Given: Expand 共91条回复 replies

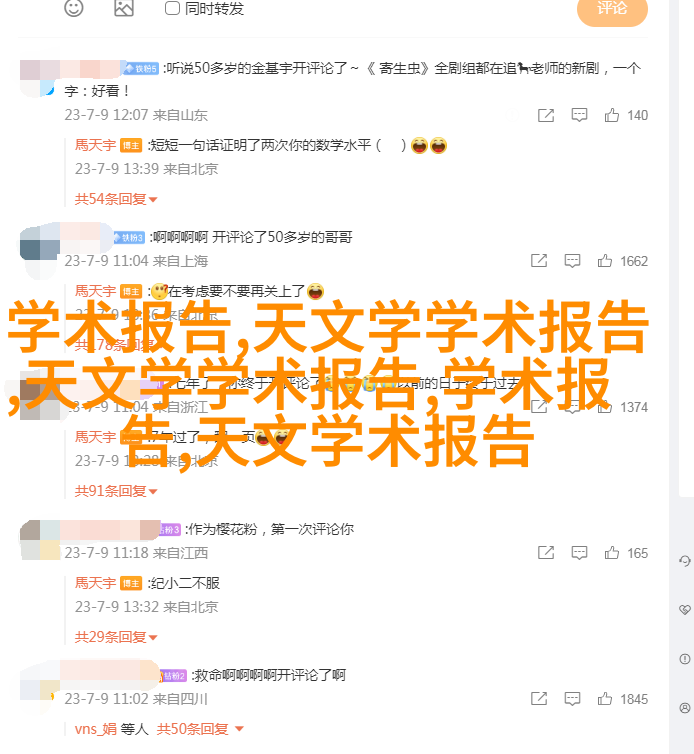Looking at the screenshot, I should (116, 491).
